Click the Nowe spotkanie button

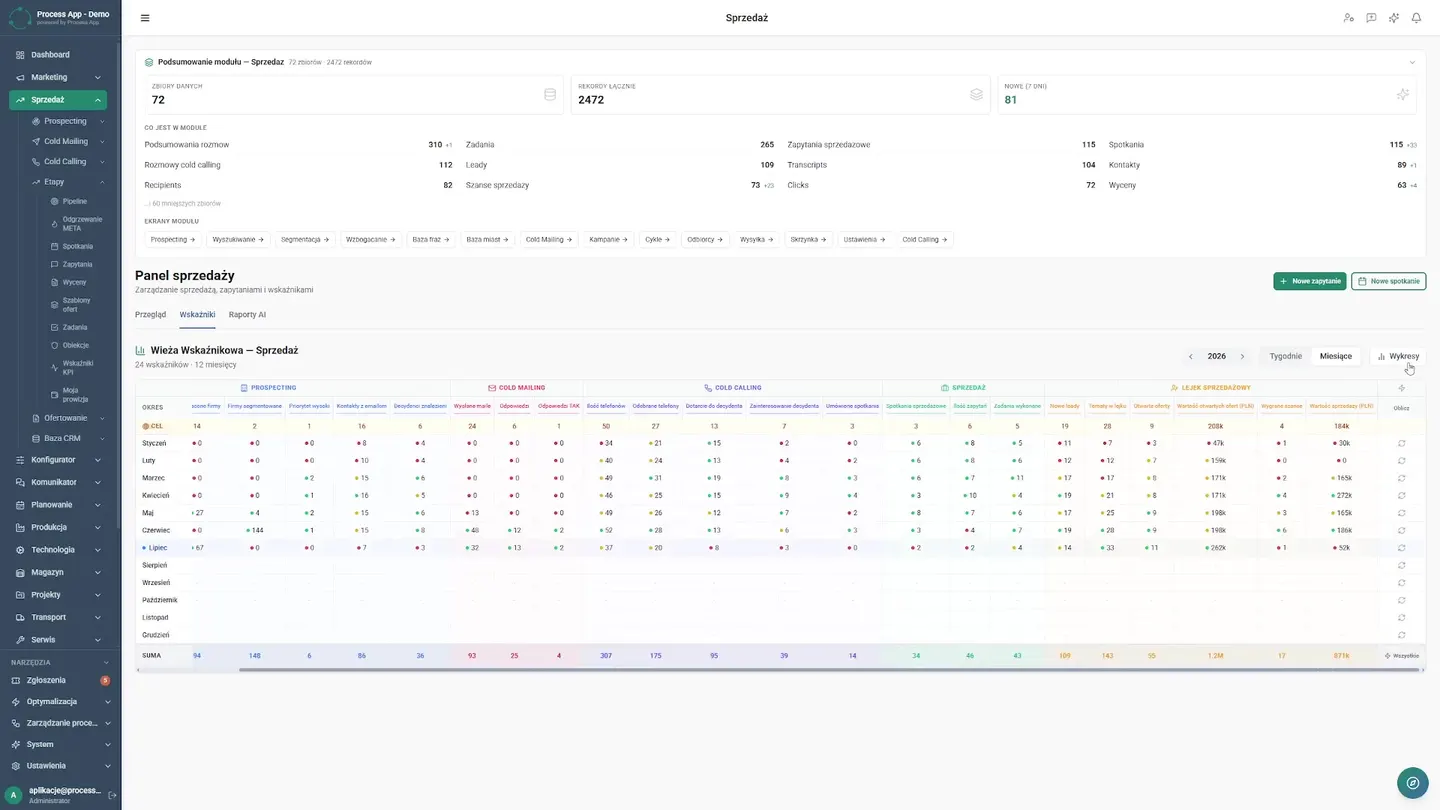click(x=1388, y=281)
